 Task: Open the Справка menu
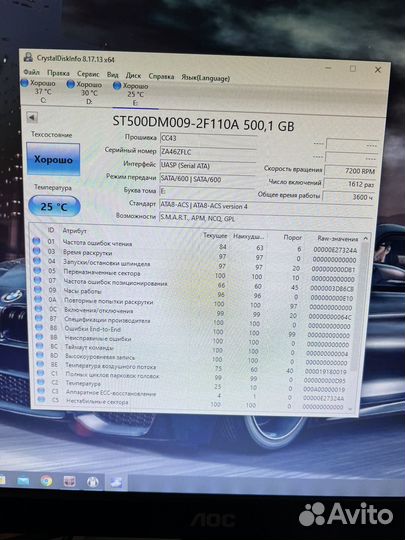[161, 76]
